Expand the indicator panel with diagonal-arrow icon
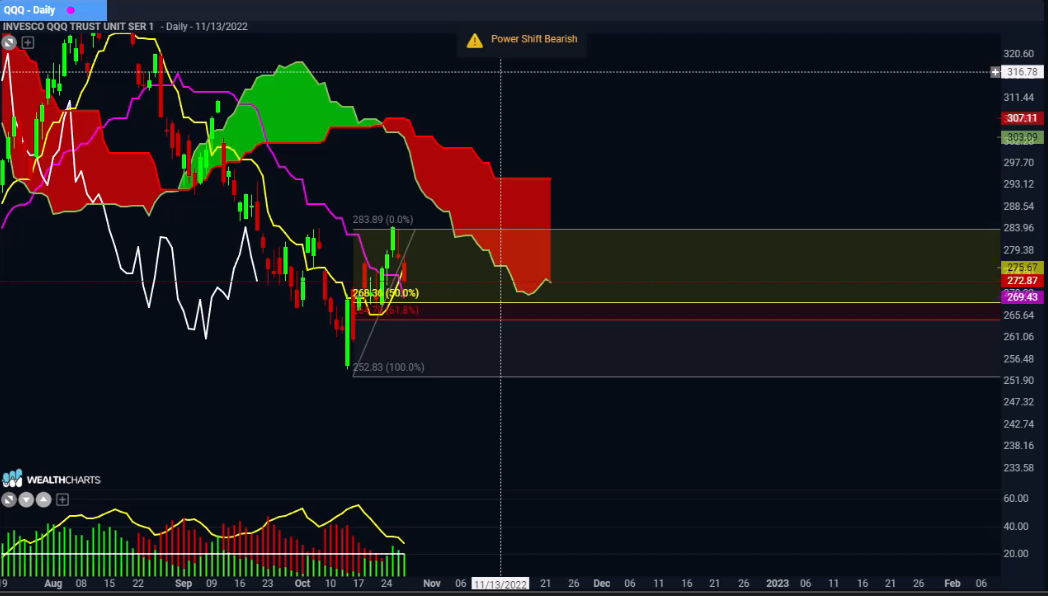Viewport: 1048px width, 596px height. (9, 499)
